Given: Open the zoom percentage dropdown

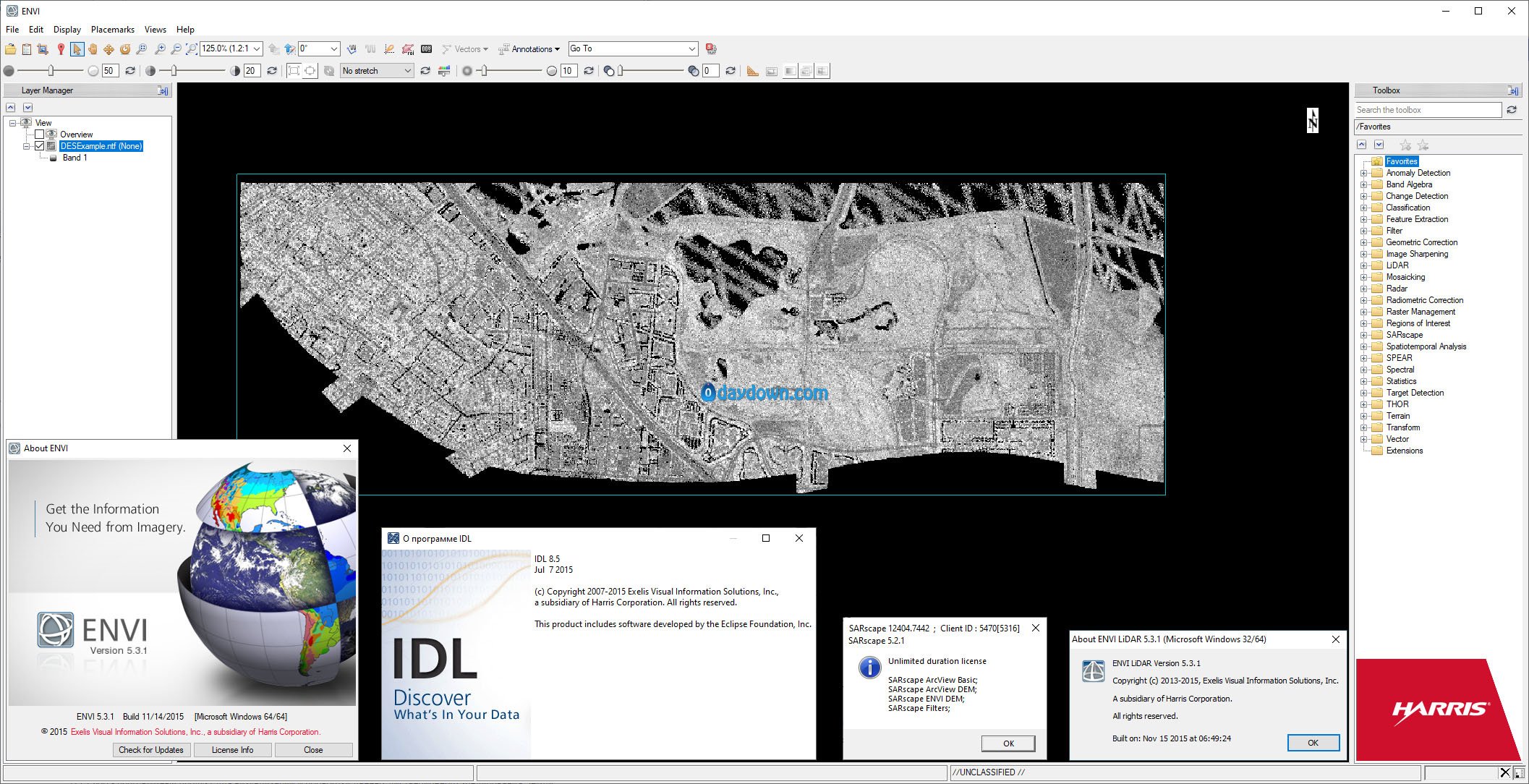Looking at the screenshot, I should tap(257, 49).
